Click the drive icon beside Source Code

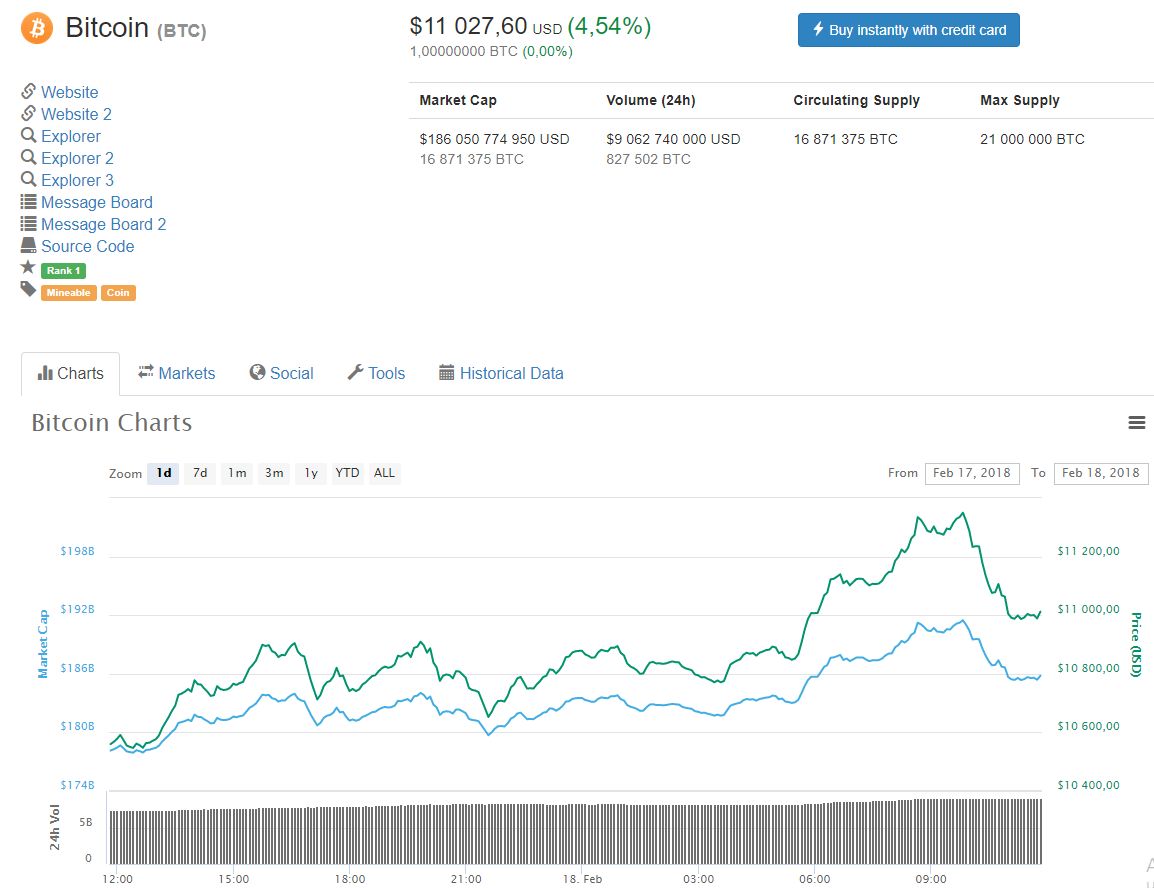point(29,245)
